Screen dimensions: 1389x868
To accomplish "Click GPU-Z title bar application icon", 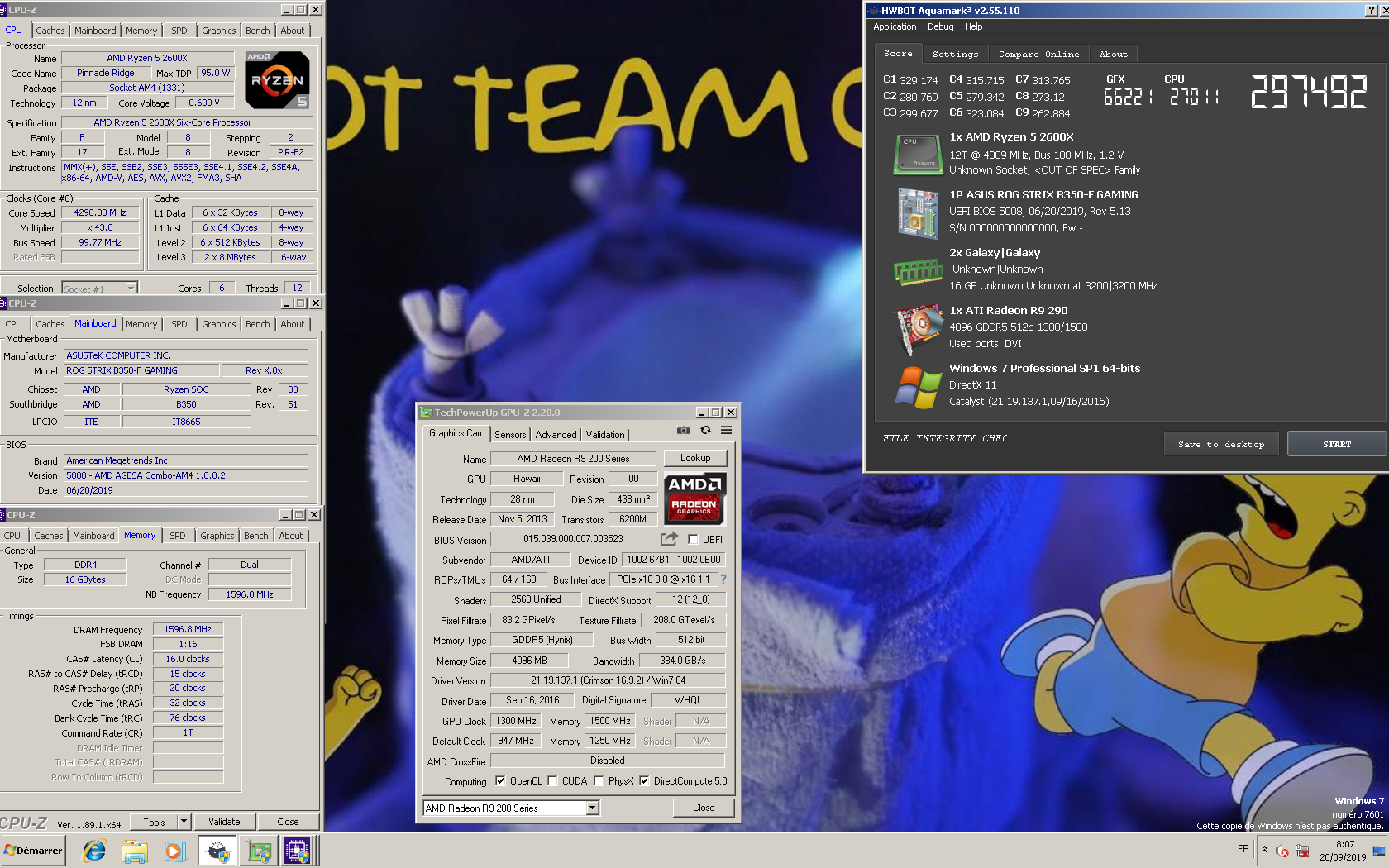I will (x=427, y=413).
